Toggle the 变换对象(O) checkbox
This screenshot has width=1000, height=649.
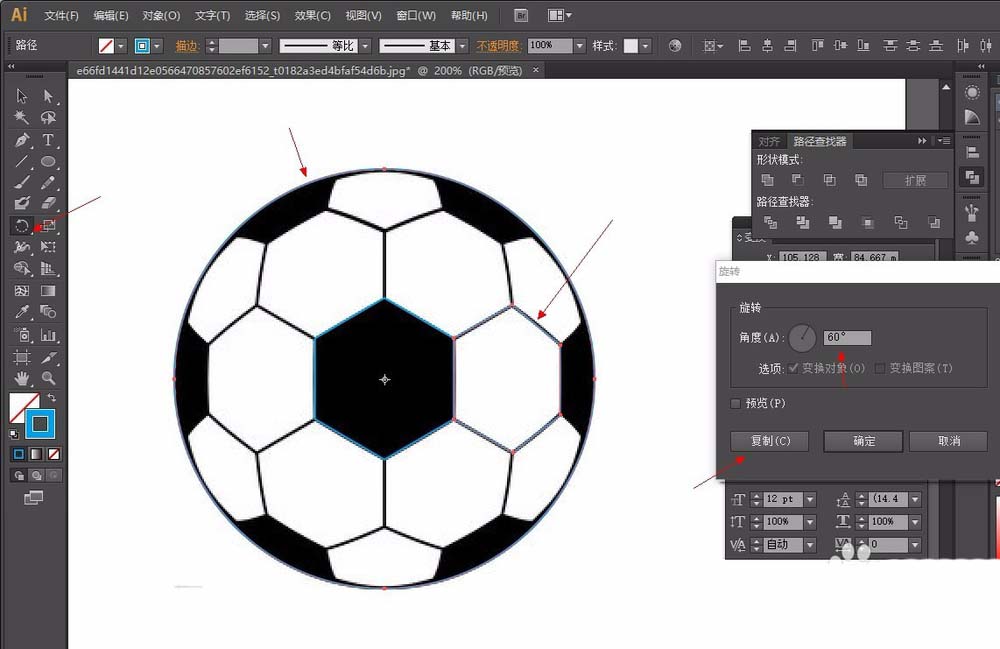(x=794, y=368)
